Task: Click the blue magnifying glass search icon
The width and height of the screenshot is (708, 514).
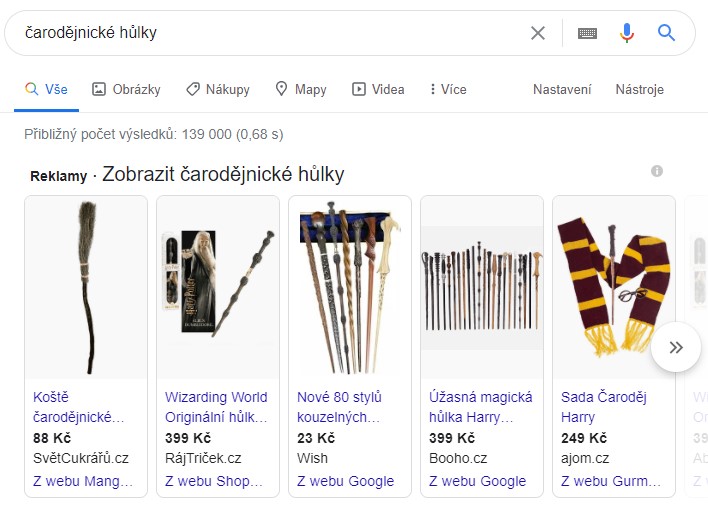Action: pyautogui.click(x=666, y=33)
